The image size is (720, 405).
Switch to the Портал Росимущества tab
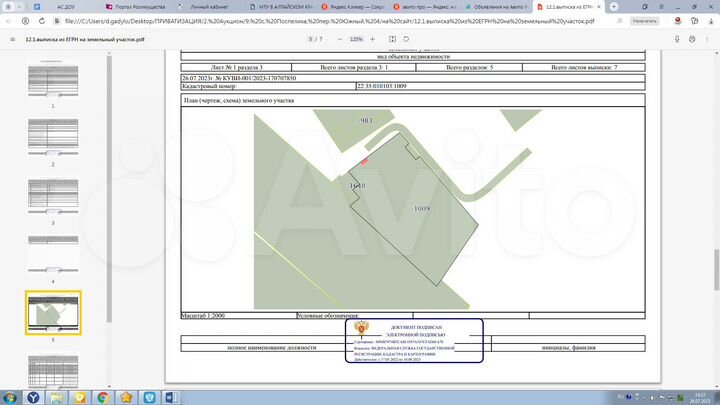(x=137, y=7)
